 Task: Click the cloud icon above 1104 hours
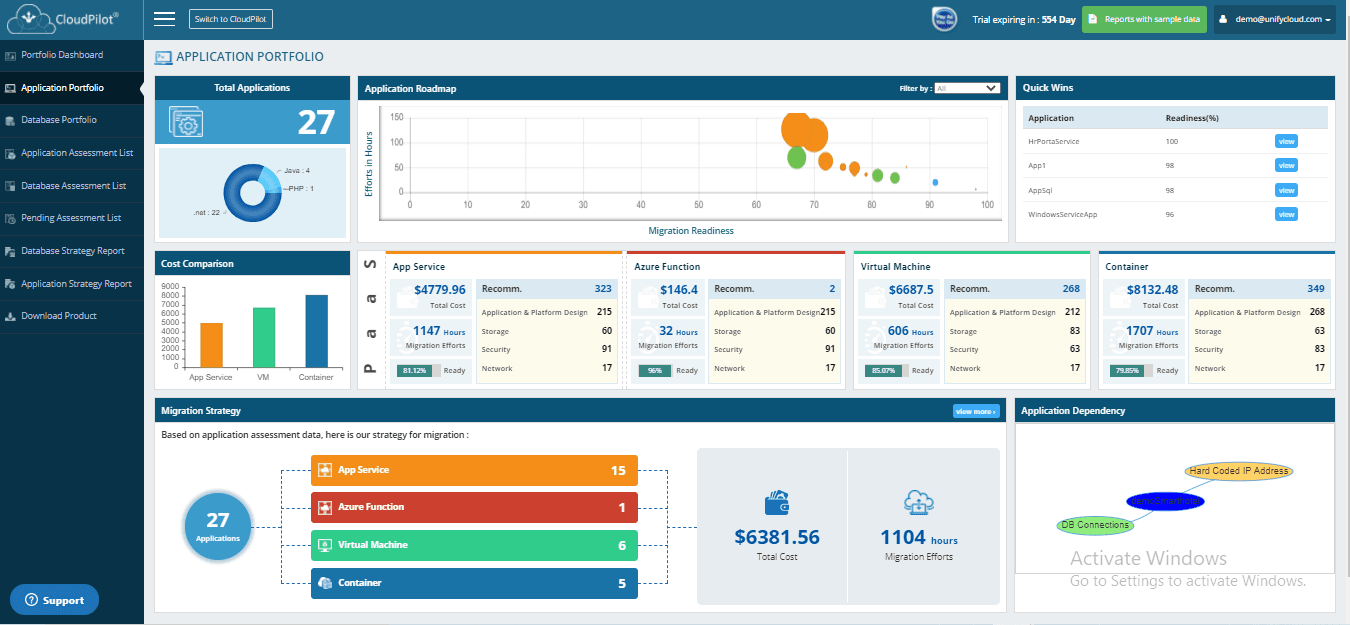coord(918,502)
